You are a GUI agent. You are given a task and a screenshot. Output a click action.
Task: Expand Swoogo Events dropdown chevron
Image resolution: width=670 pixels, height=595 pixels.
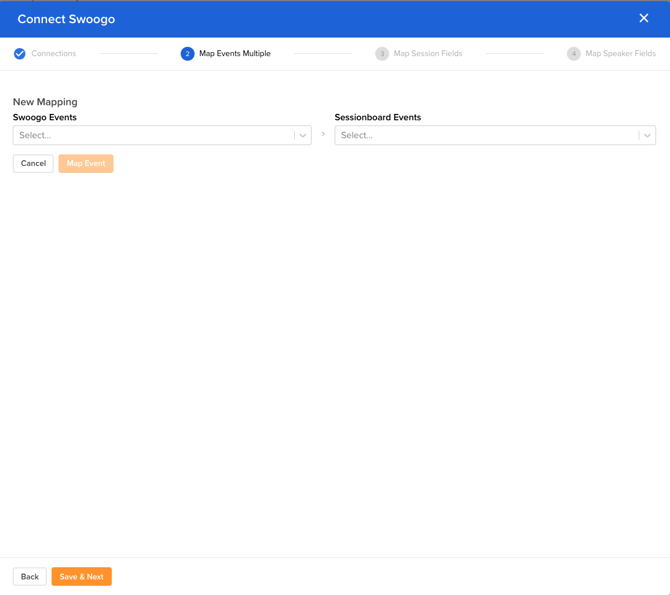pos(303,135)
